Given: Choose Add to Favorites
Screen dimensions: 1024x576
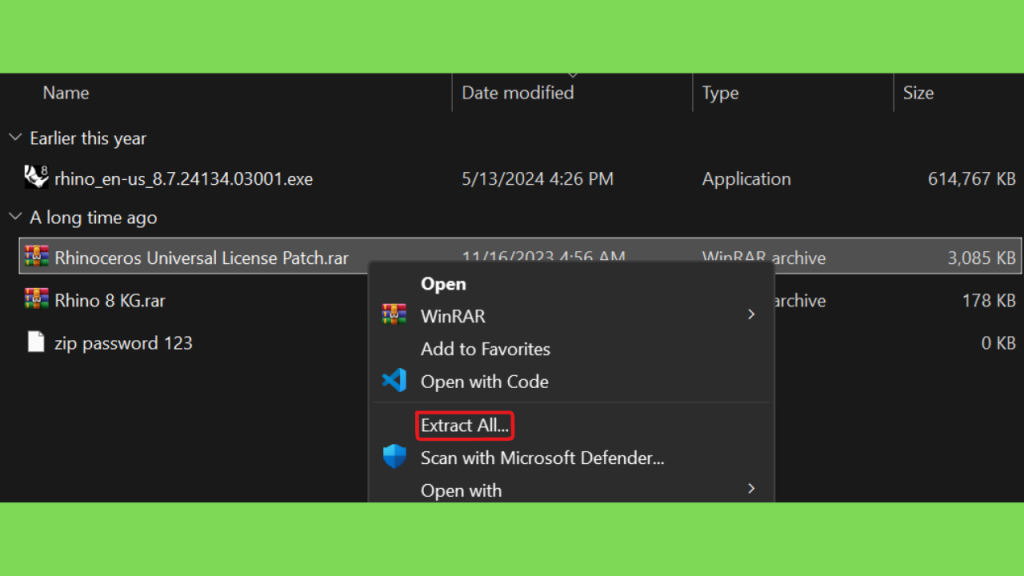Looking at the screenshot, I should (x=485, y=349).
